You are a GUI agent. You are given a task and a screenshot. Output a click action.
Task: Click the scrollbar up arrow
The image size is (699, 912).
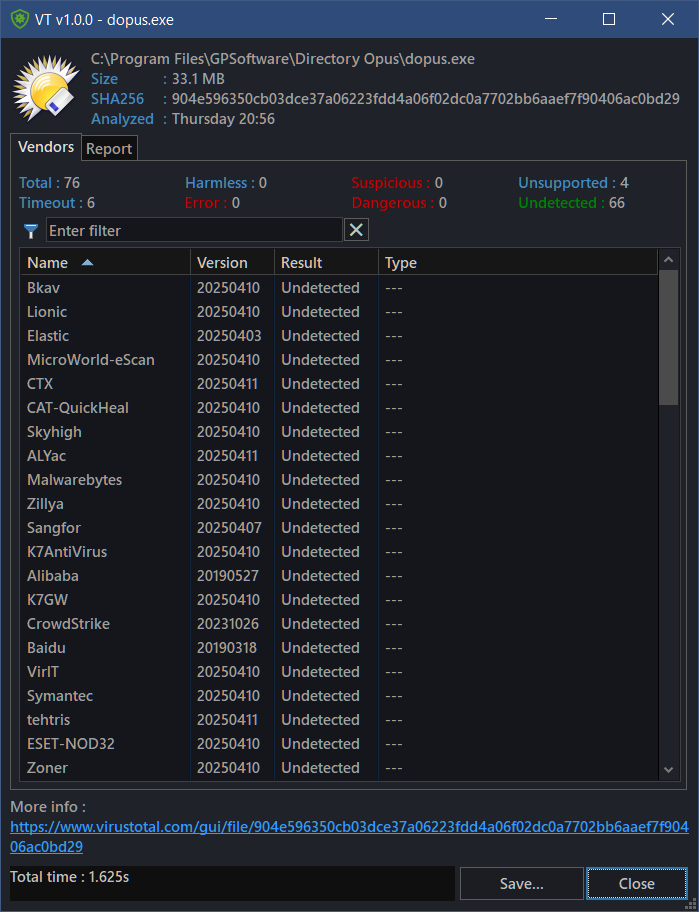[x=668, y=259]
